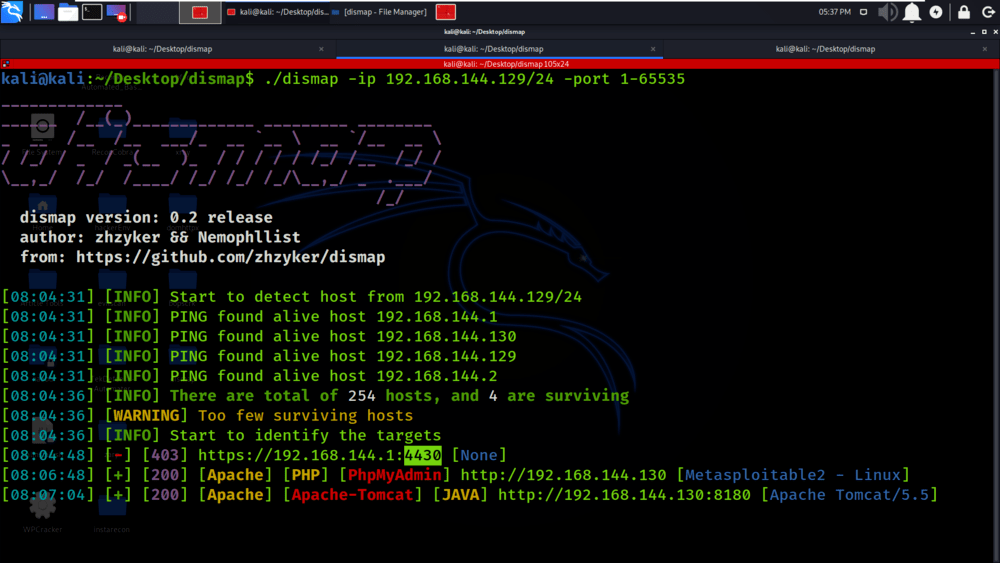The width and height of the screenshot is (1000, 563).
Task: Click the blue show-desktop panel launcher
Action: coord(43,12)
